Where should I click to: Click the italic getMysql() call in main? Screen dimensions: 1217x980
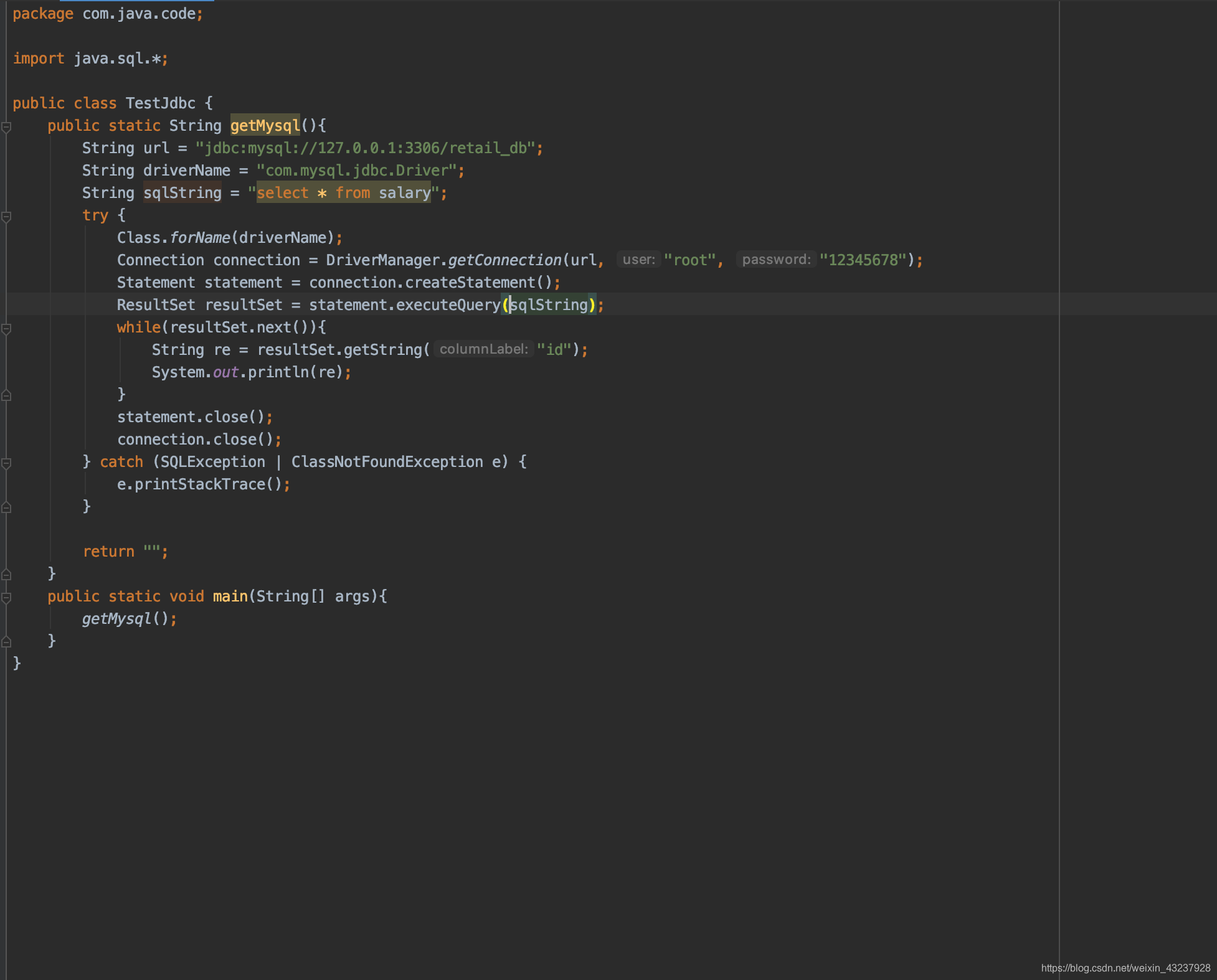click(x=125, y=619)
